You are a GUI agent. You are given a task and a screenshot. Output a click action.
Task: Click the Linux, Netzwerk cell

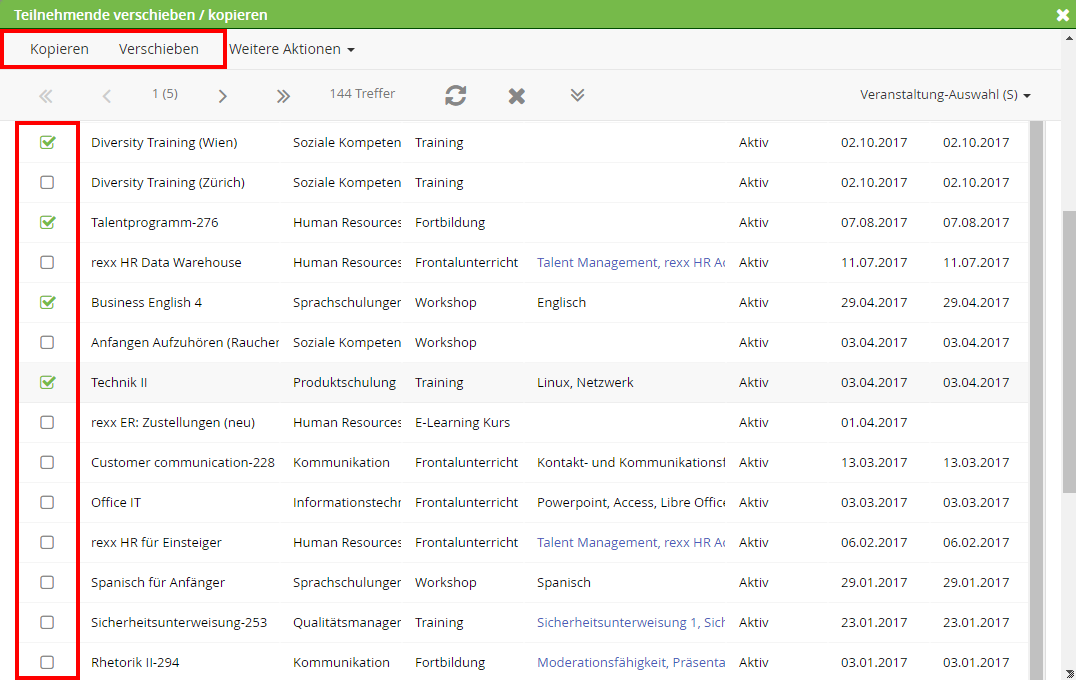(x=585, y=382)
